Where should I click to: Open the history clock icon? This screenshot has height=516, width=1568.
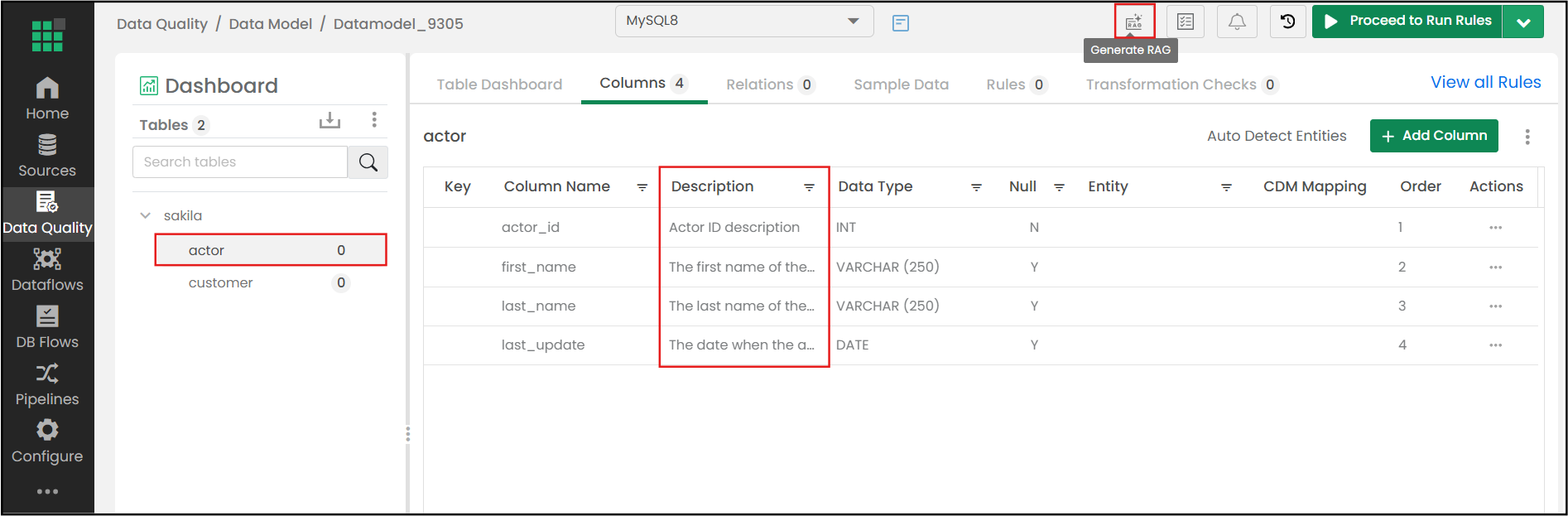(1287, 22)
